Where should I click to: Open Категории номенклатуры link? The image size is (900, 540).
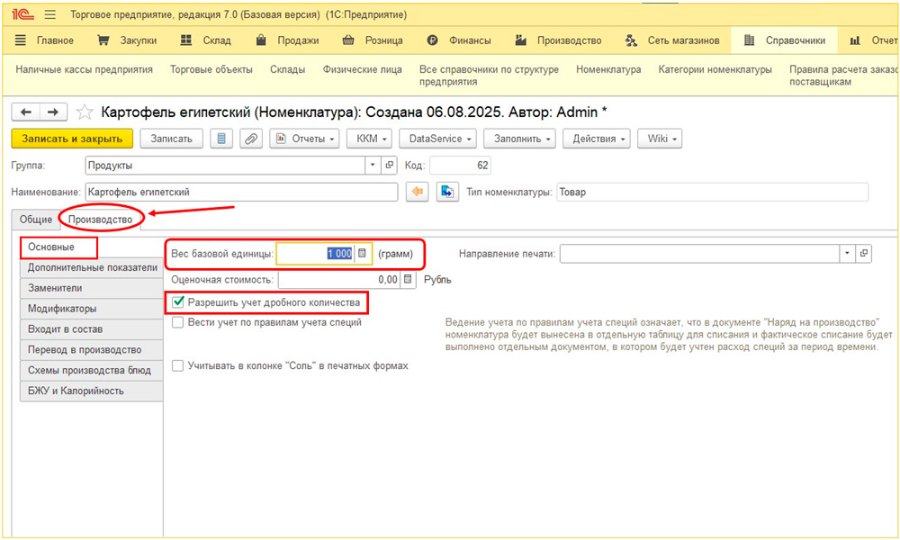coord(715,69)
